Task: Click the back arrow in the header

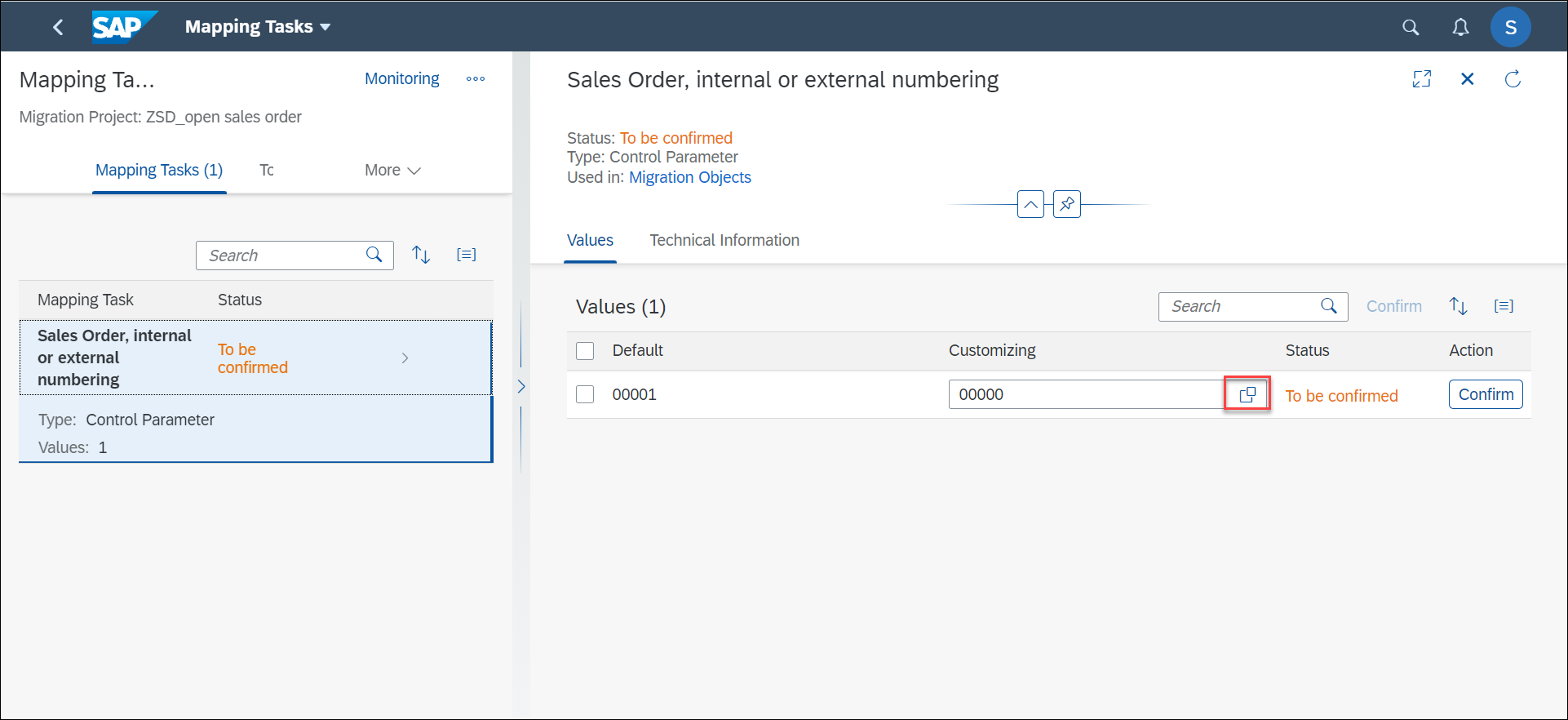Action: 58,27
